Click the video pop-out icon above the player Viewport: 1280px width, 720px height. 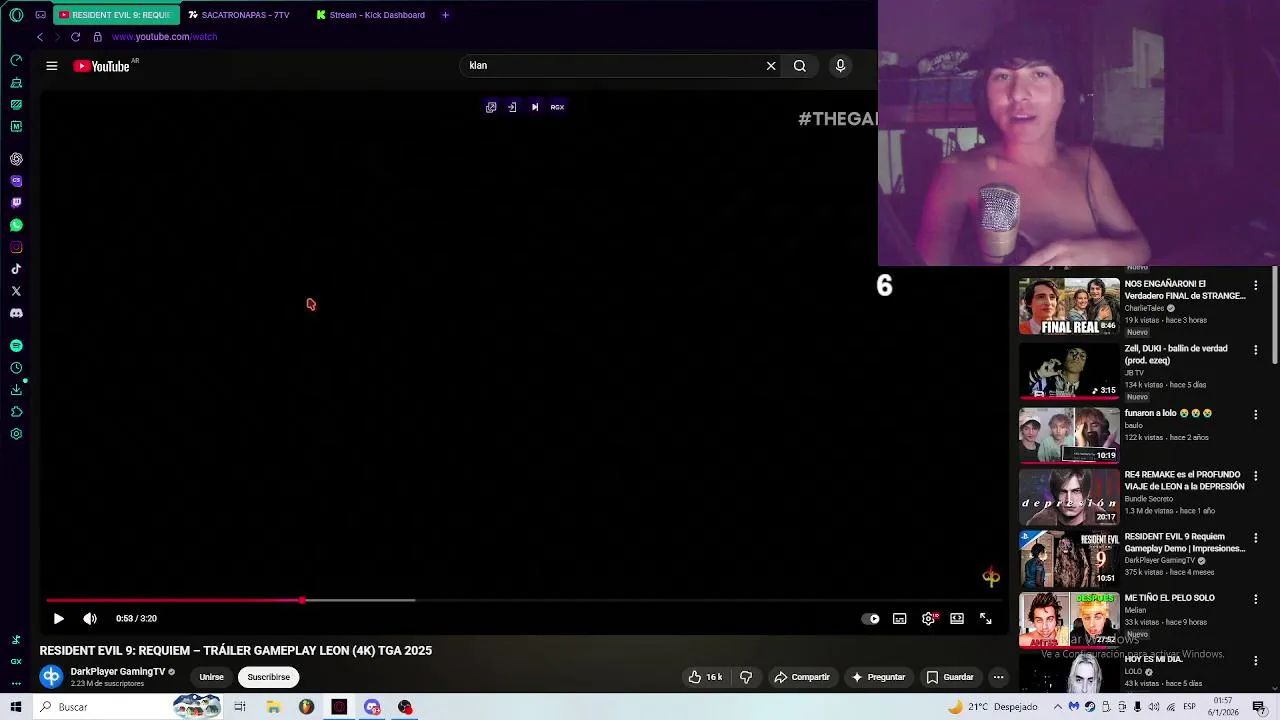491,107
